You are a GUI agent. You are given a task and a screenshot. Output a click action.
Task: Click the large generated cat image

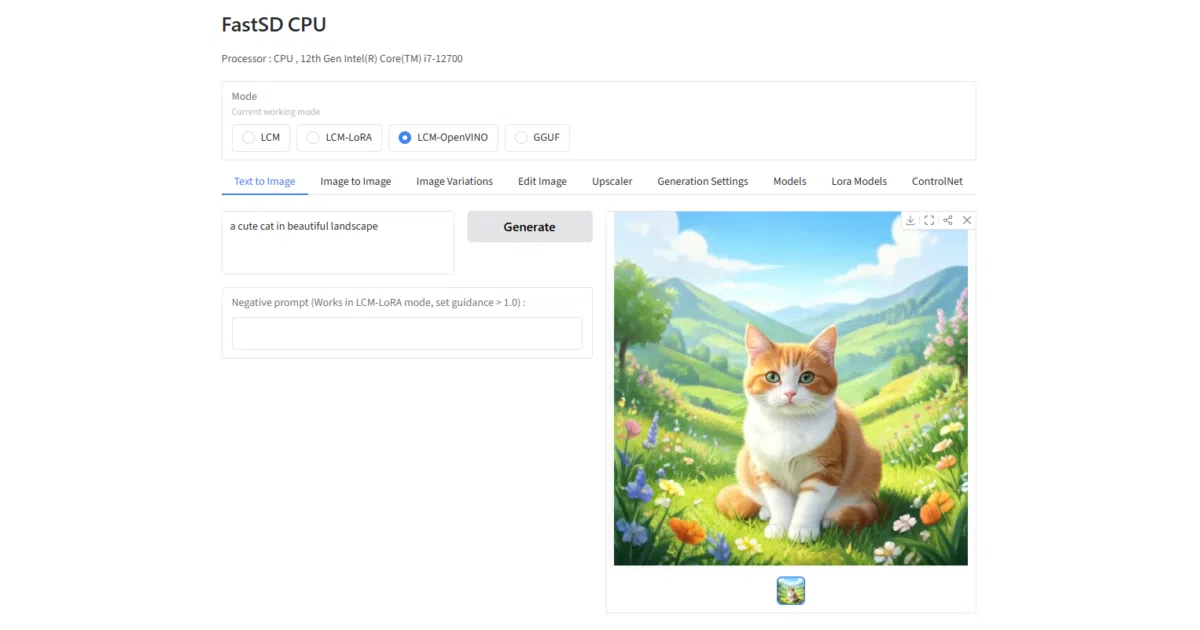[x=791, y=388]
